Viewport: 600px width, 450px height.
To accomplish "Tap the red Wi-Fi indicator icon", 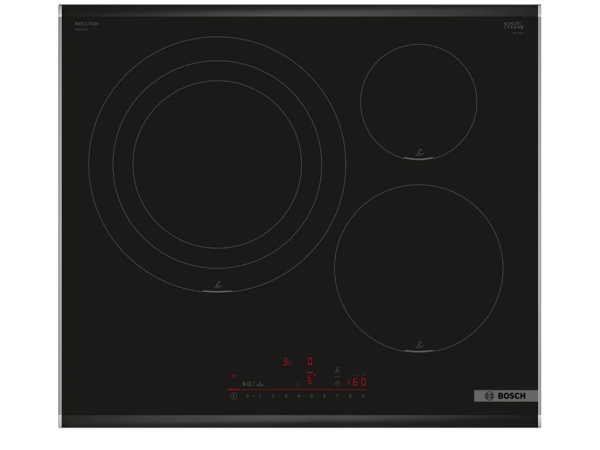I will (x=233, y=375).
